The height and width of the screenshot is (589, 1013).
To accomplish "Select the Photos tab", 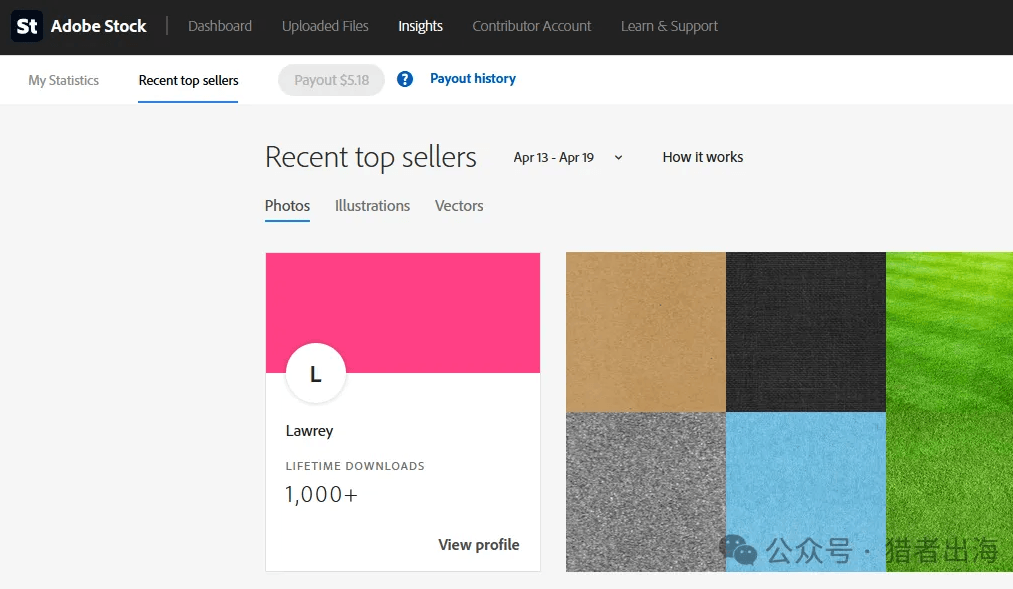I will [x=287, y=206].
